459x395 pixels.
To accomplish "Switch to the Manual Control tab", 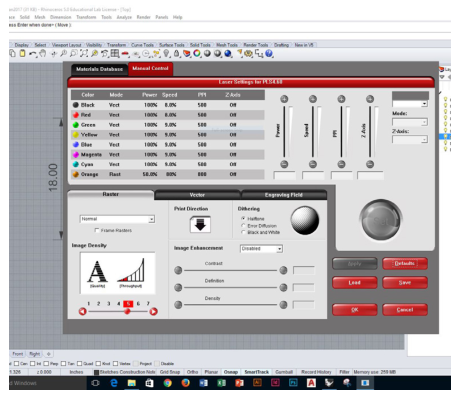I will pyautogui.click(x=150, y=68).
